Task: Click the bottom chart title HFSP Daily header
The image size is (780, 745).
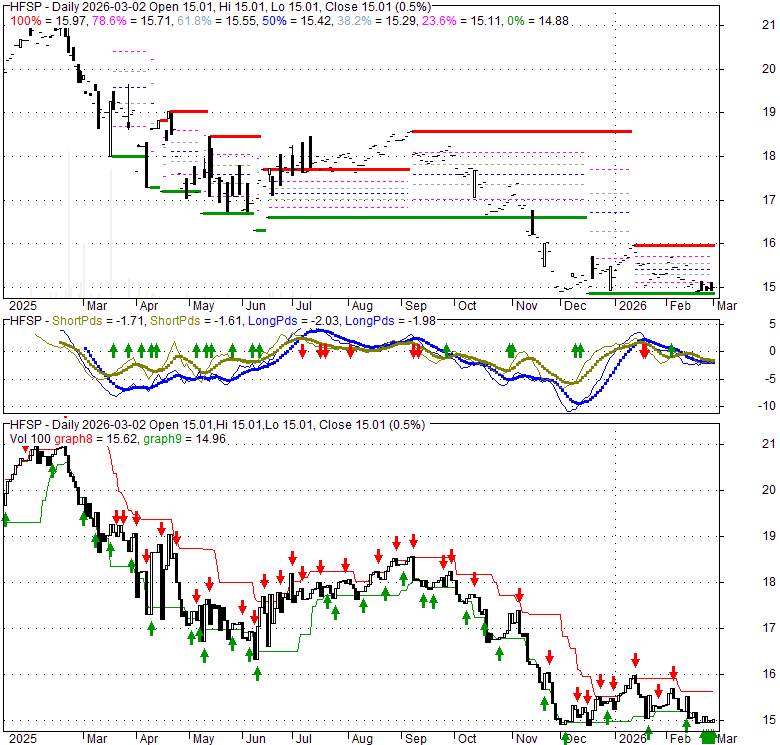Action: pyautogui.click(x=217, y=425)
